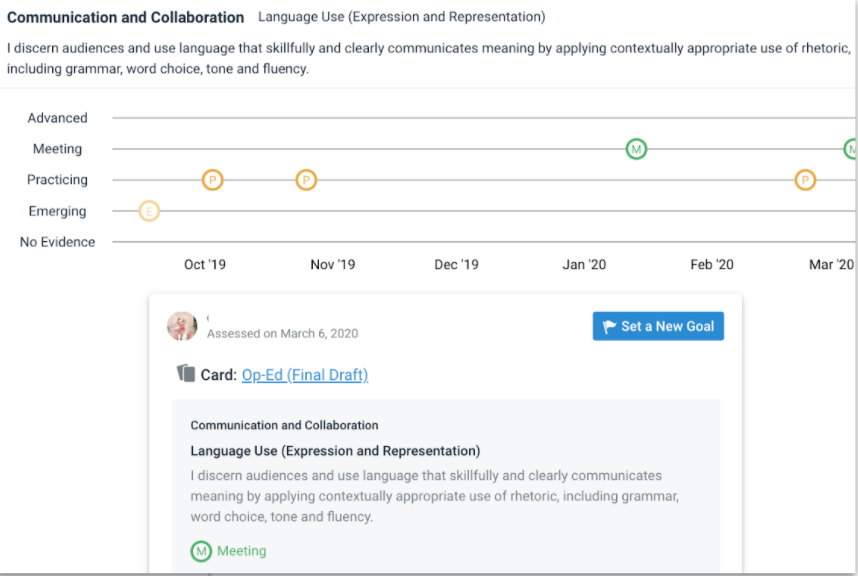This screenshot has height=576, width=858.
Task: Select the Meeting row label on the chart
Action: tap(57, 149)
